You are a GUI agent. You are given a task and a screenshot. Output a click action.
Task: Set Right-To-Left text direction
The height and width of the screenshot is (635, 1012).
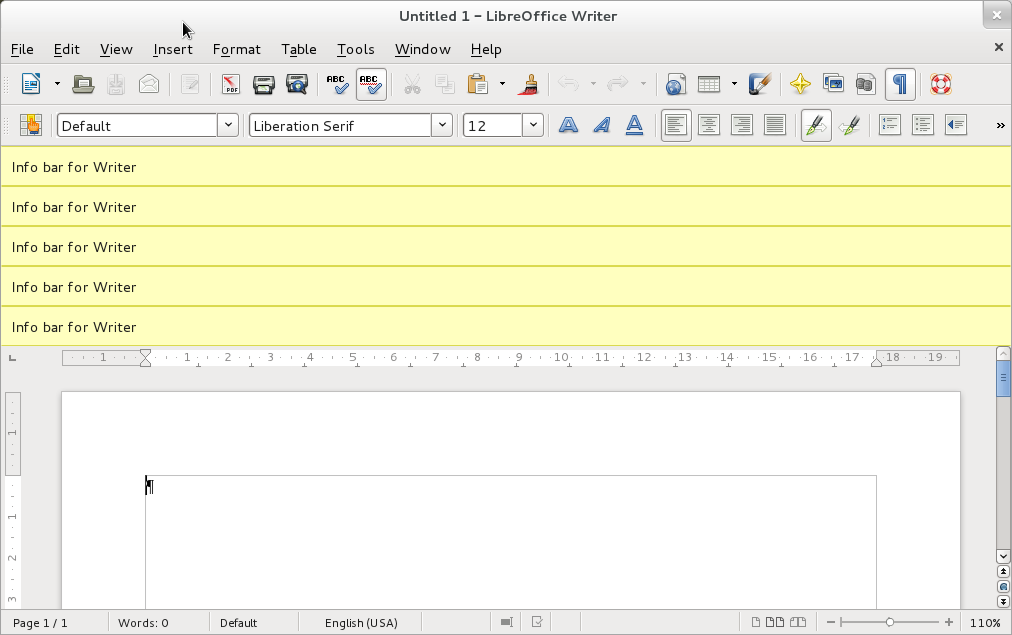[849, 125]
